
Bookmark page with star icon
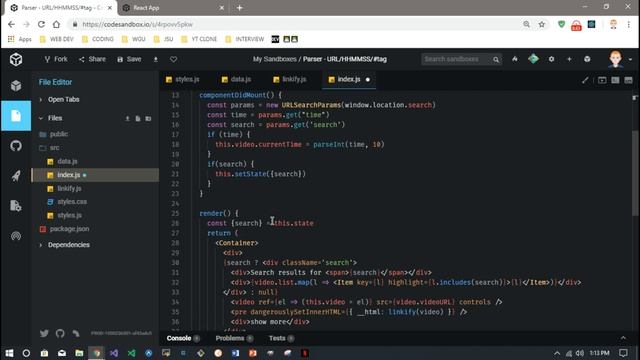tap(542, 24)
